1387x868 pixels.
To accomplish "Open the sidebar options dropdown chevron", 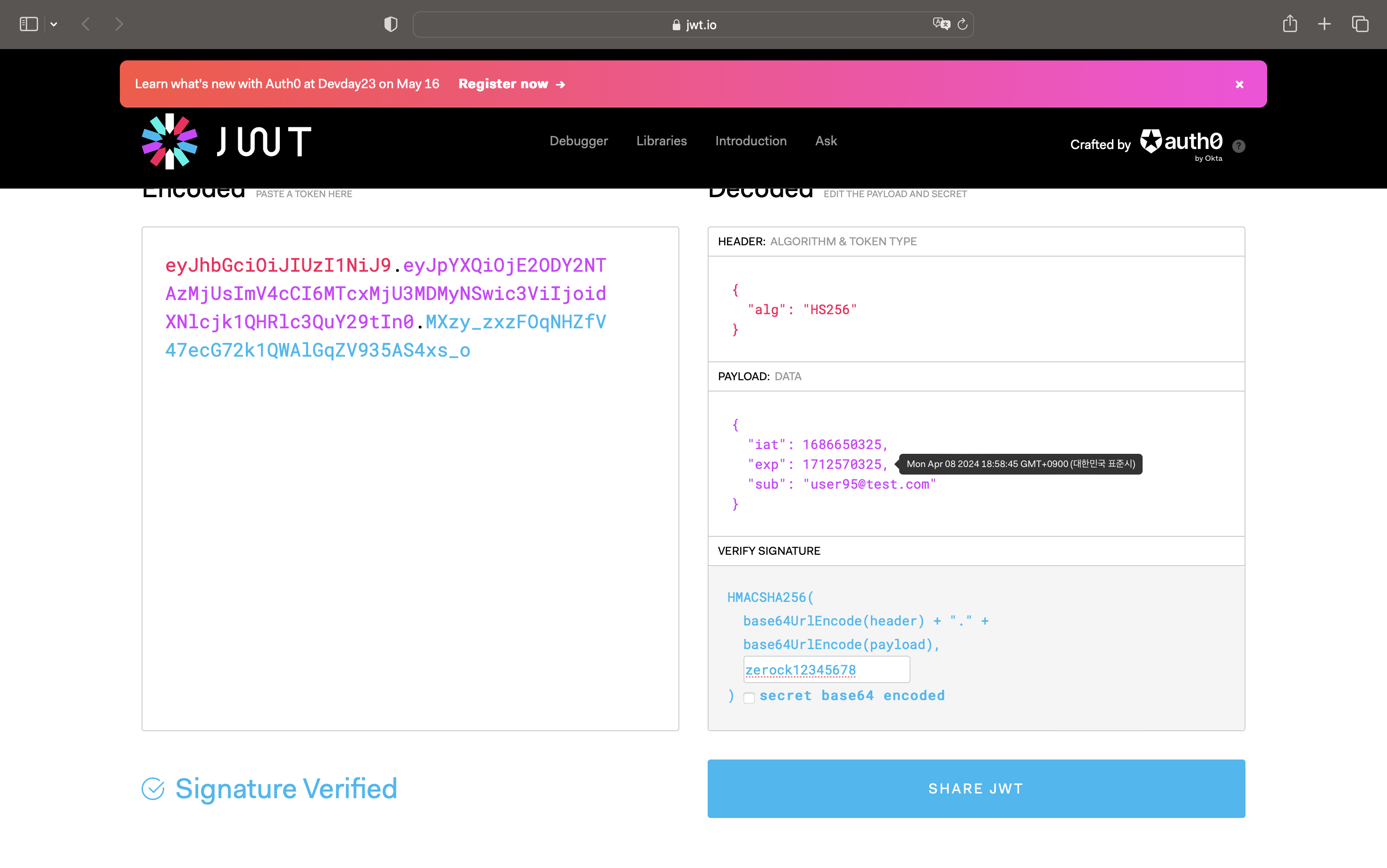I will coord(54,24).
